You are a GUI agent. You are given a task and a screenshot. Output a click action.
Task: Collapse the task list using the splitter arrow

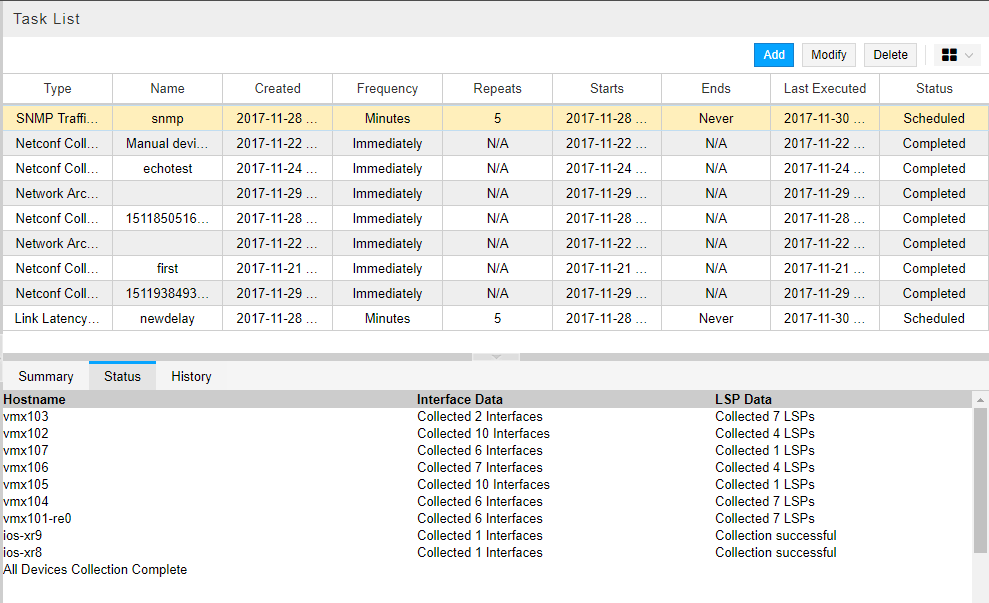click(x=496, y=357)
